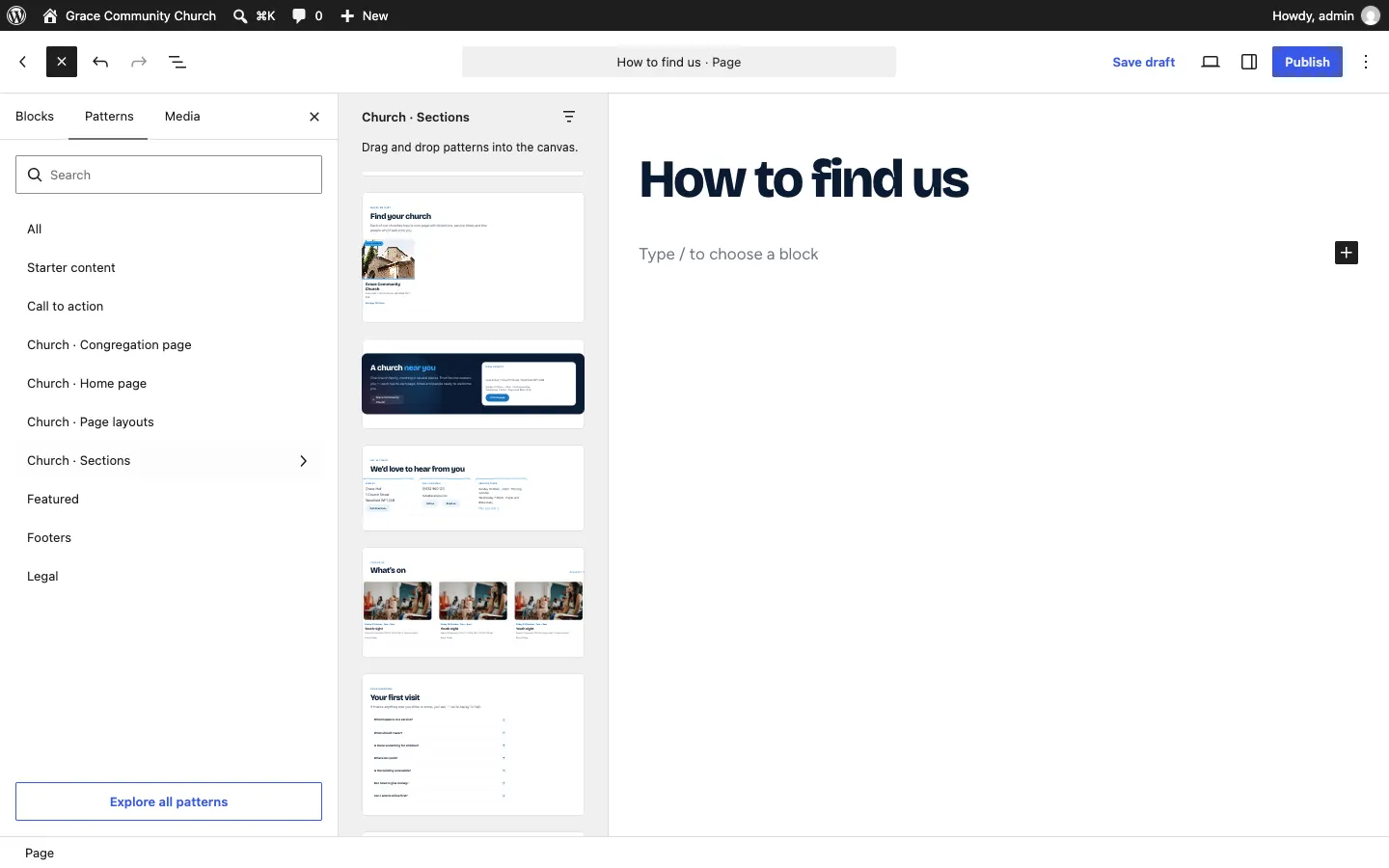Select the All patterns category

[x=169, y=230]
